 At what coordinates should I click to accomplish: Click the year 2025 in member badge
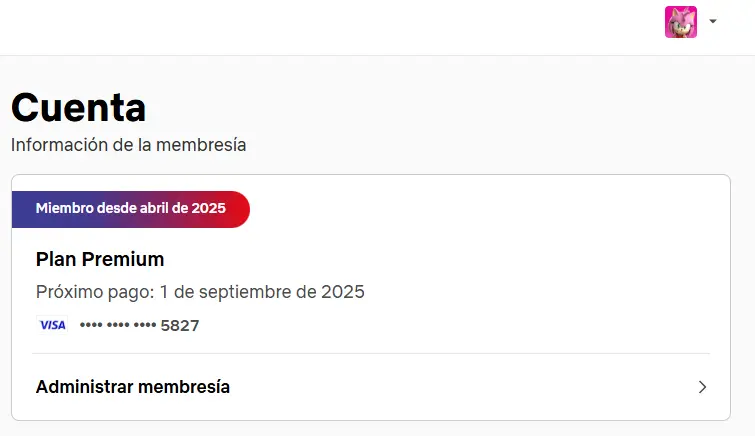pyautogui.click(x=208, y=208)
